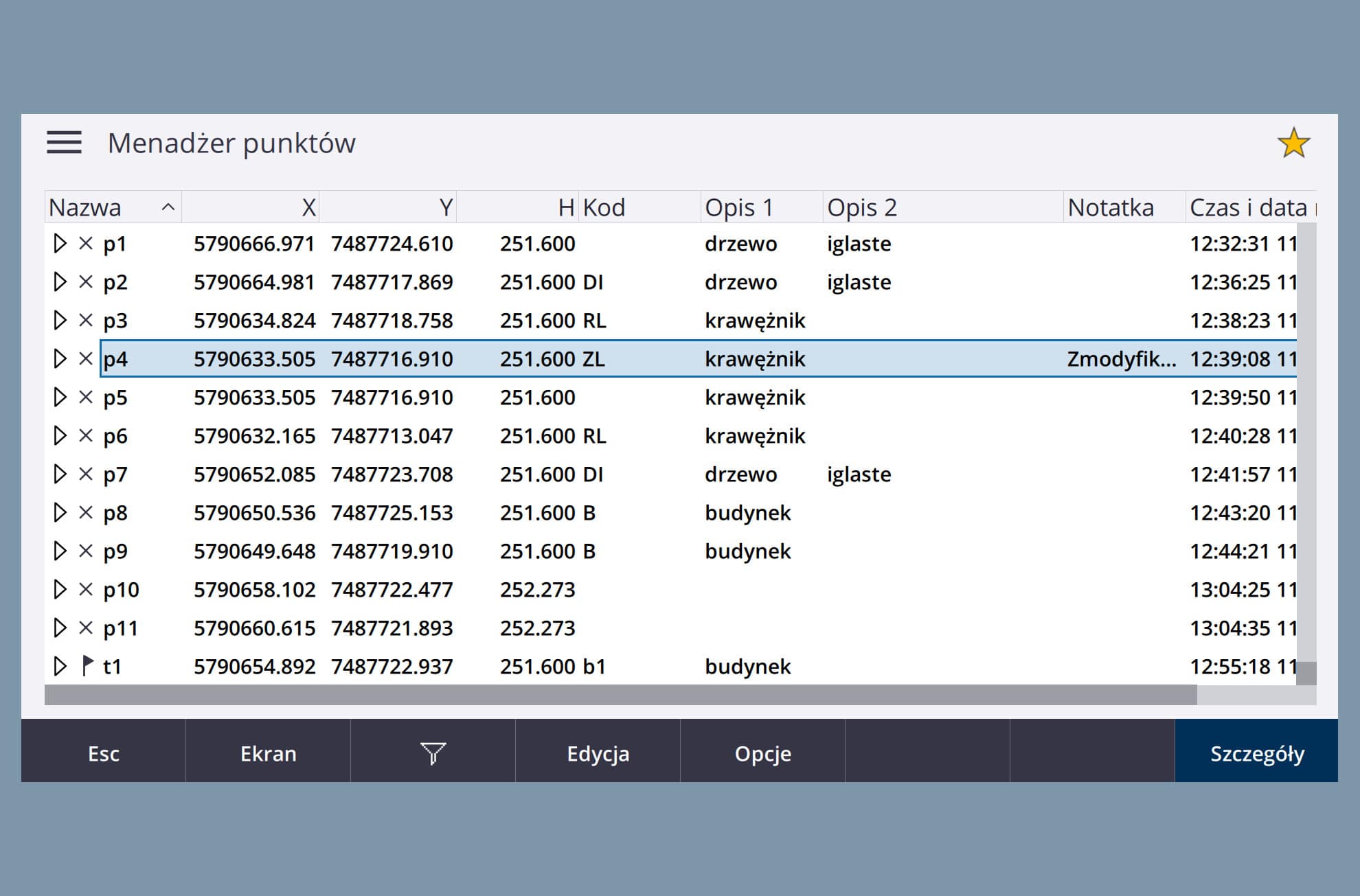Click the X marker icon beside p1
Viewport: 1360px width, 896px height.
pos(86,244)
